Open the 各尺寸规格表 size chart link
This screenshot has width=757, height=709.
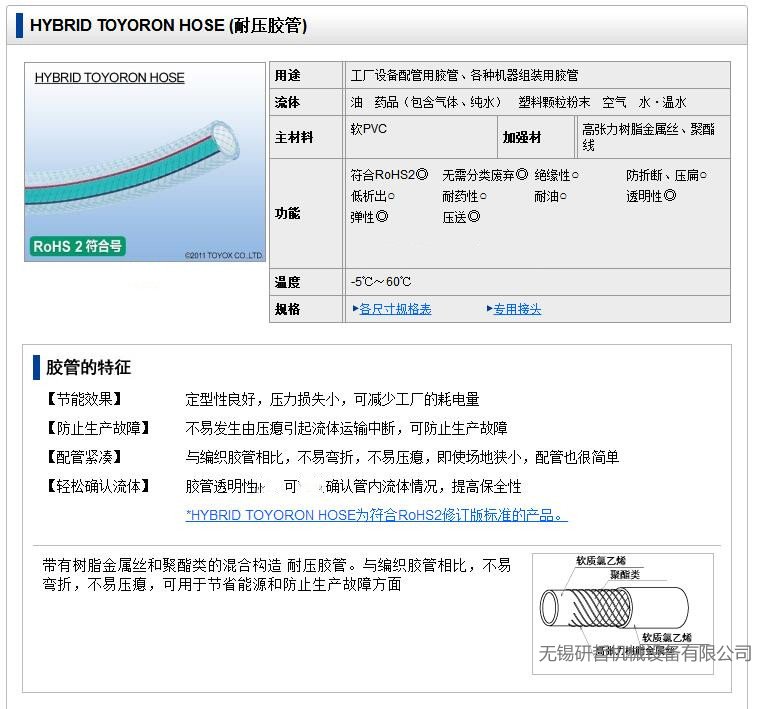395,309
